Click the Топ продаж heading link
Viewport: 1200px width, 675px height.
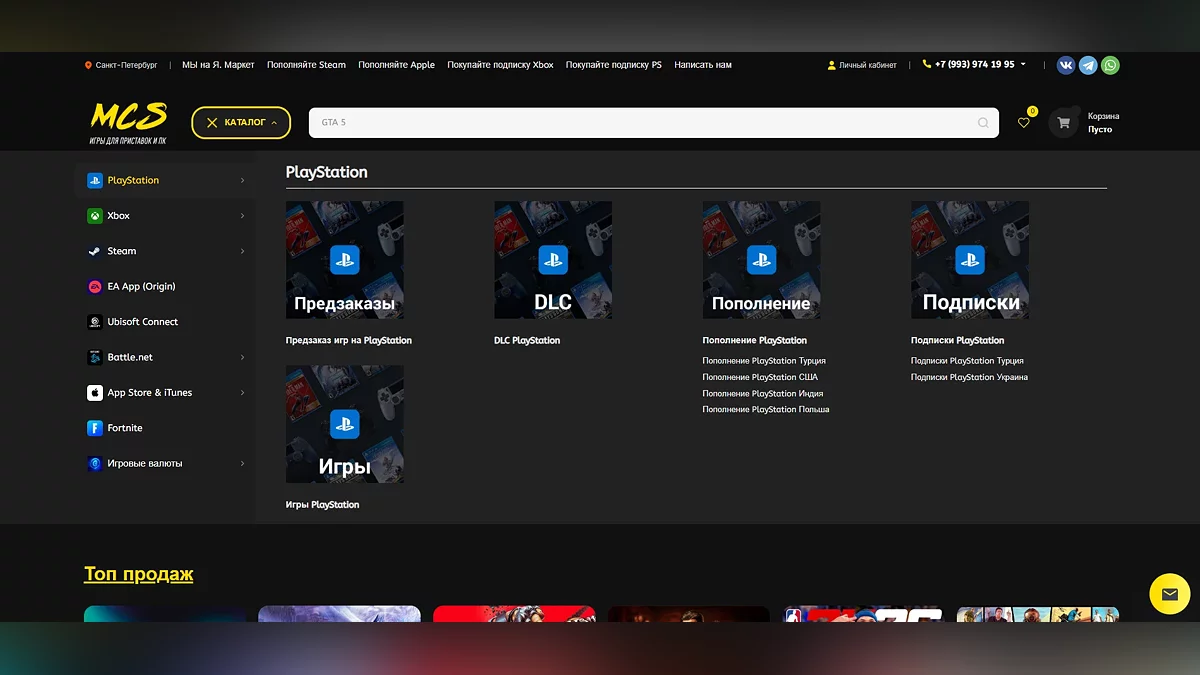click(x=138, y=574)
